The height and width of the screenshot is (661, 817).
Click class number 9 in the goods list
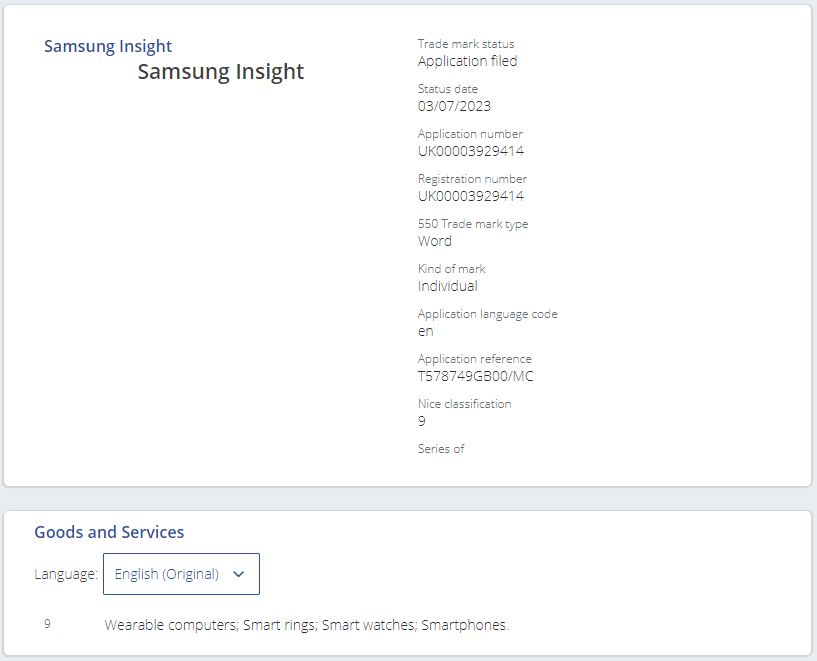[x=47, y=624]
